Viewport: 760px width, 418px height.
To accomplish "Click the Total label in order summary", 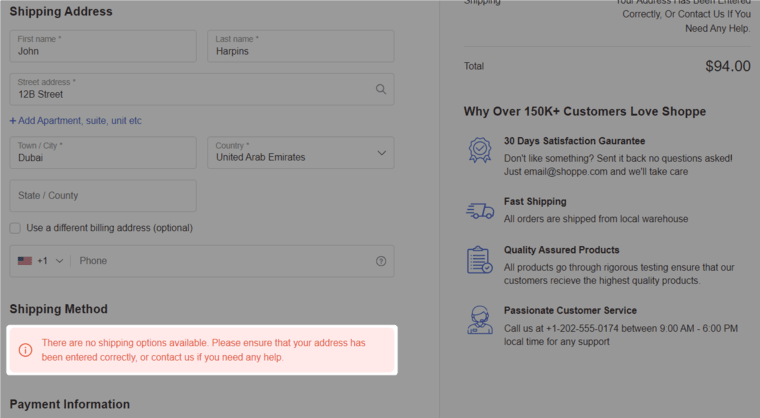I will click(474, 66).
